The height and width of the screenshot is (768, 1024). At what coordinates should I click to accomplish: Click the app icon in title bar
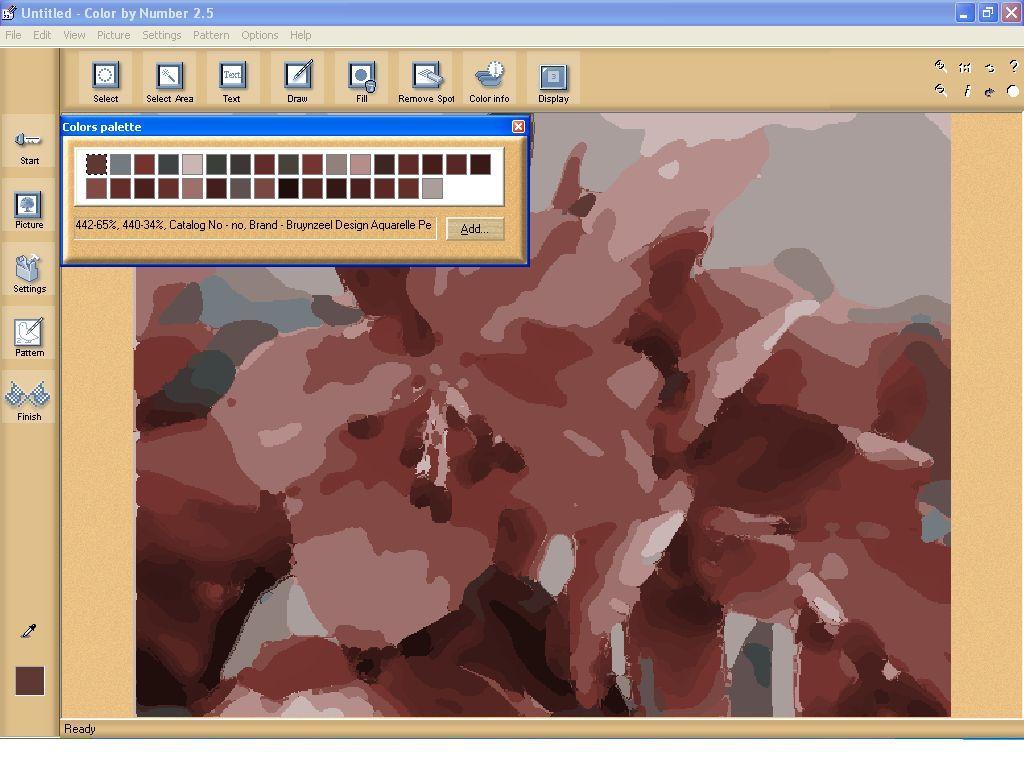coord(9,12)
